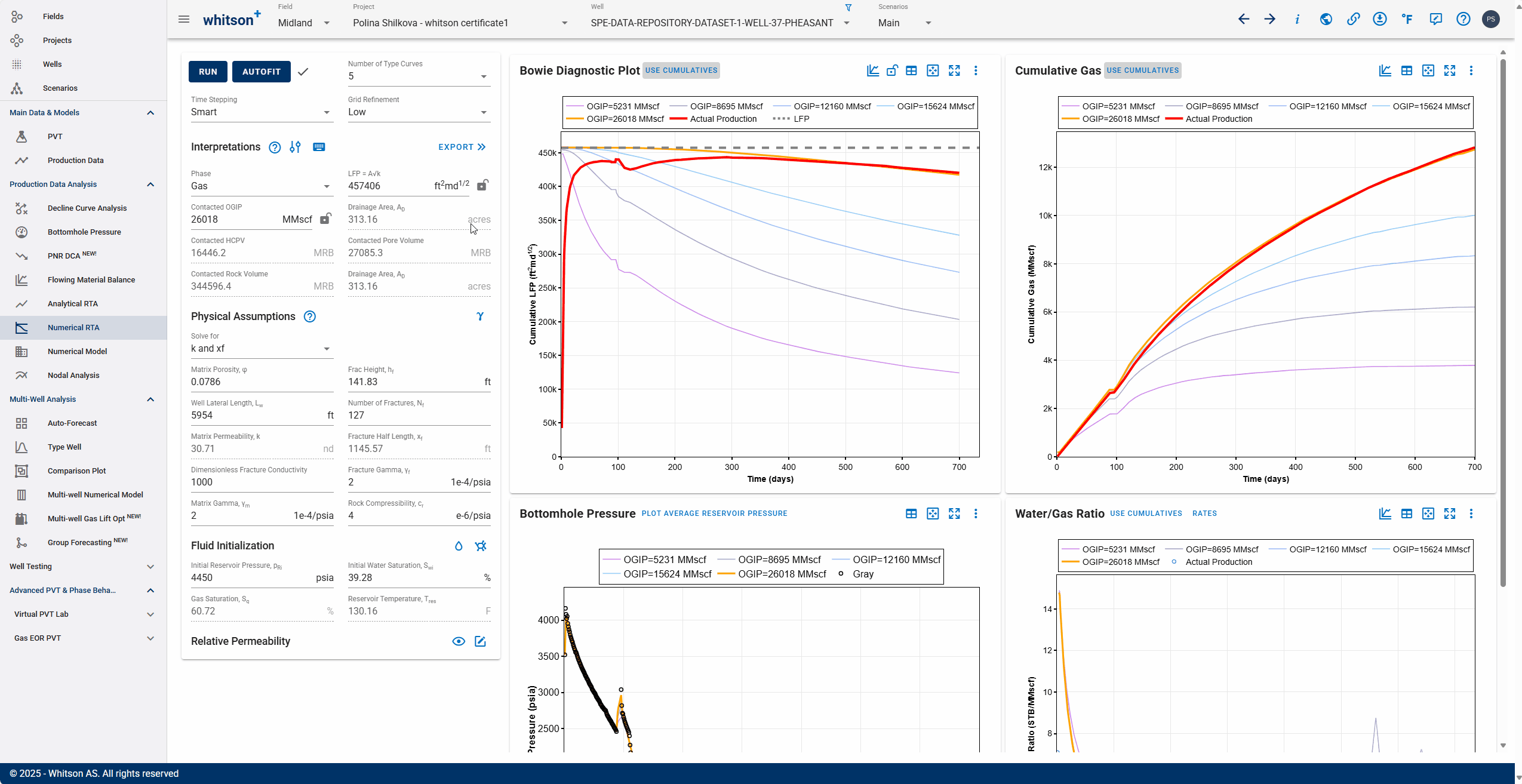Toggle the Contacted OGIP lock icon
This screenshot has width=1522, height=784.
(325, 219)
